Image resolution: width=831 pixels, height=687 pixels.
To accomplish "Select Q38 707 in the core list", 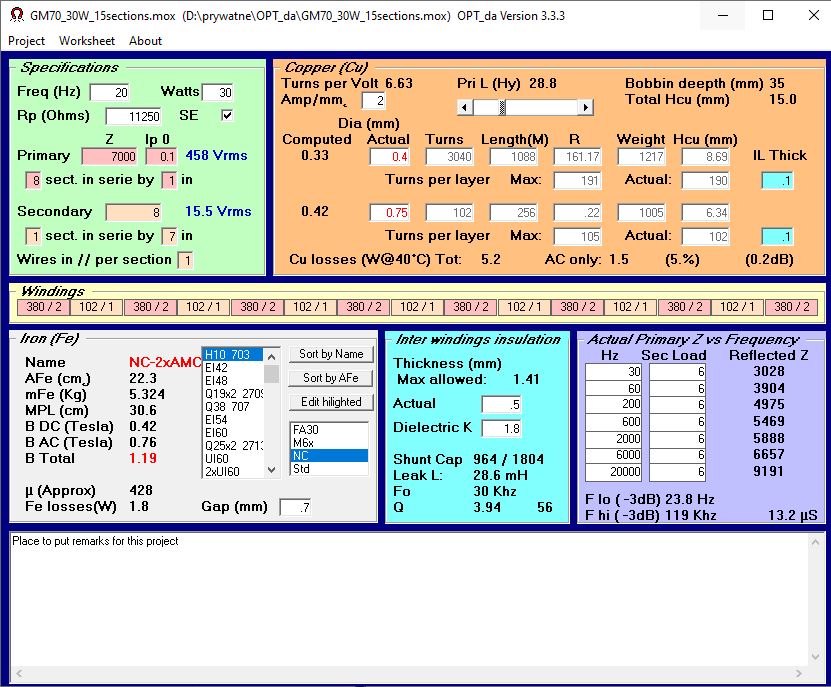I will pos(233,407).
